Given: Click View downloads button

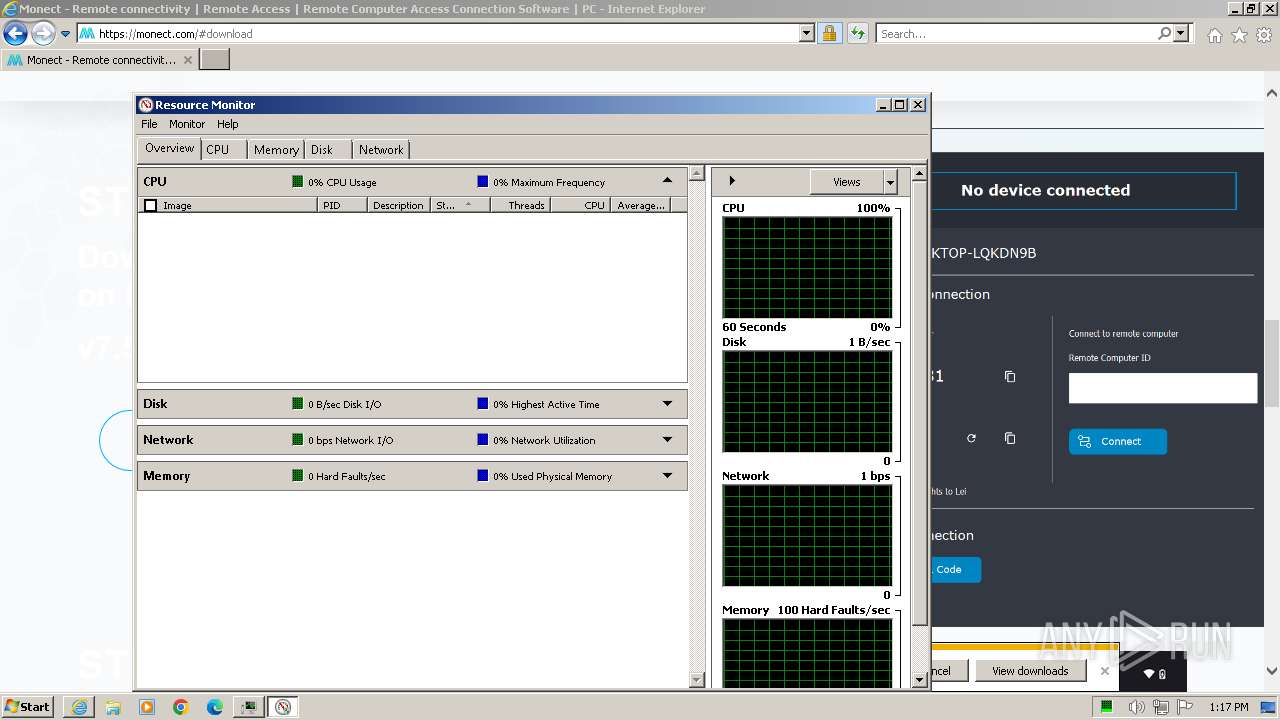Looking at the screenshot, I should click(x=1030, y=671).
